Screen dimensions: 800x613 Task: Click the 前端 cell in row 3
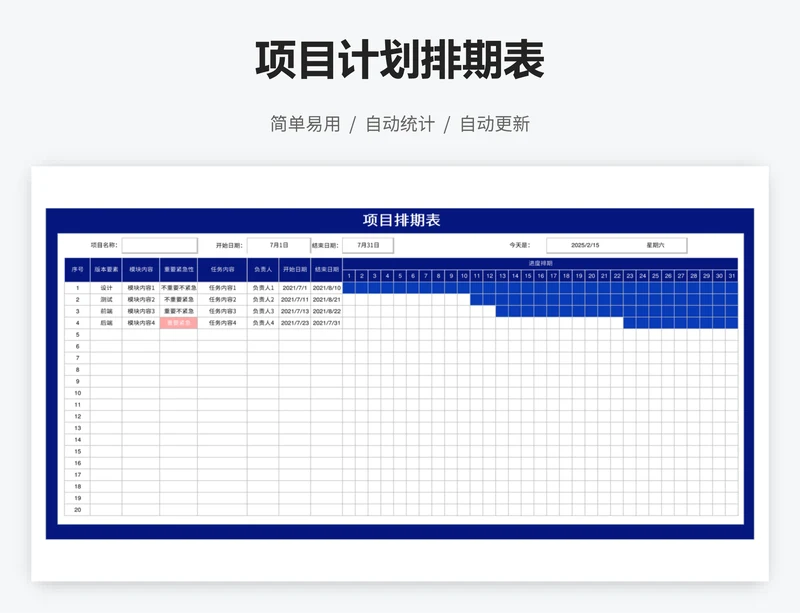tap(106, 311)
